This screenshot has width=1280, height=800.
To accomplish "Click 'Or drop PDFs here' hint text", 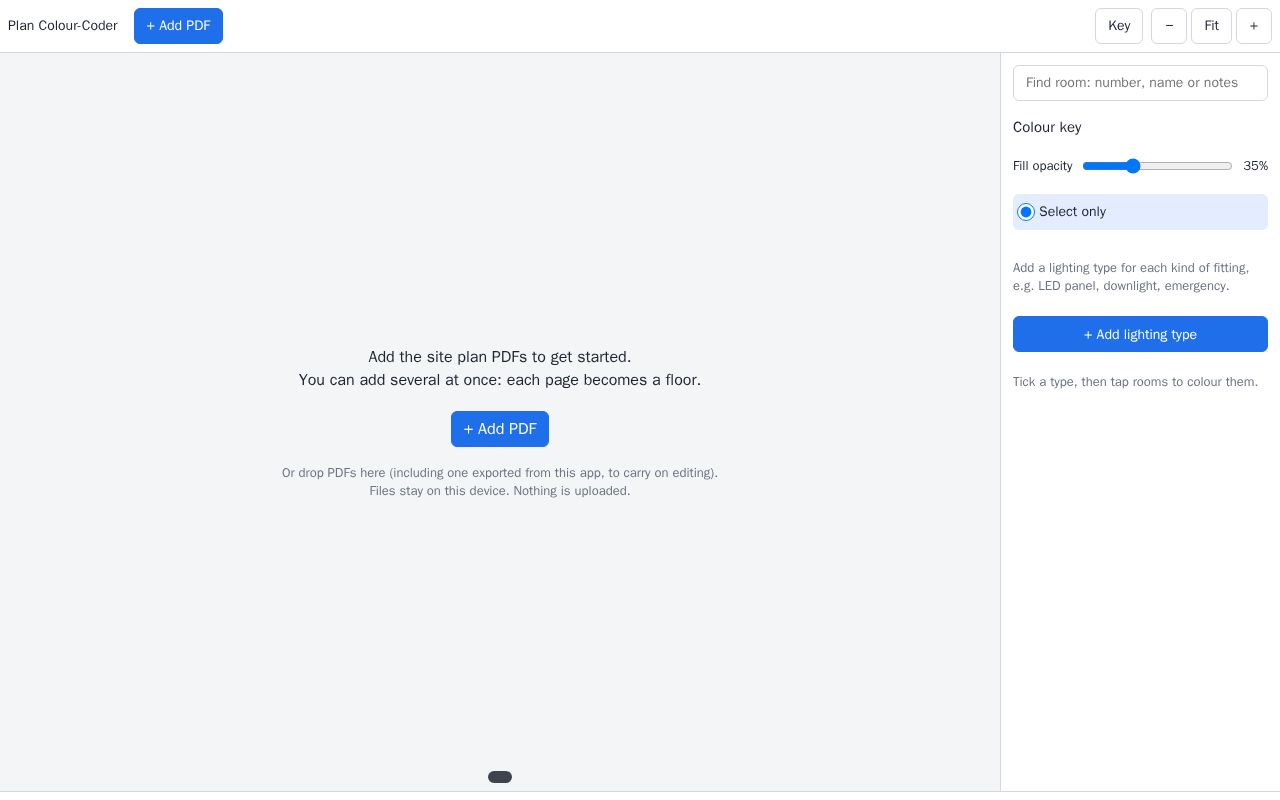I will 500,473.
